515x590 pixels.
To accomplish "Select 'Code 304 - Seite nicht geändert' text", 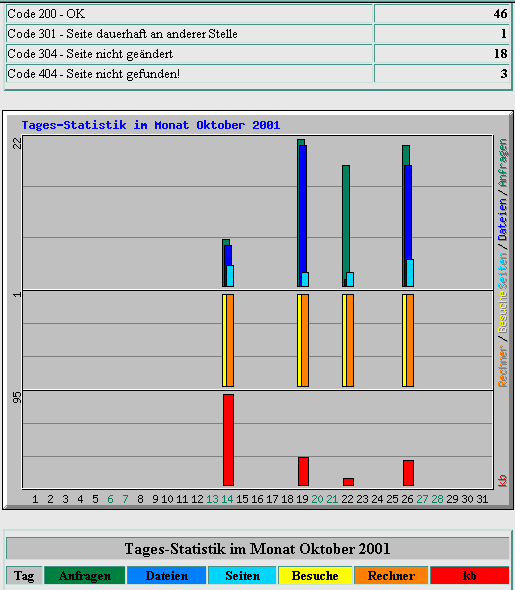I will 90,54.
